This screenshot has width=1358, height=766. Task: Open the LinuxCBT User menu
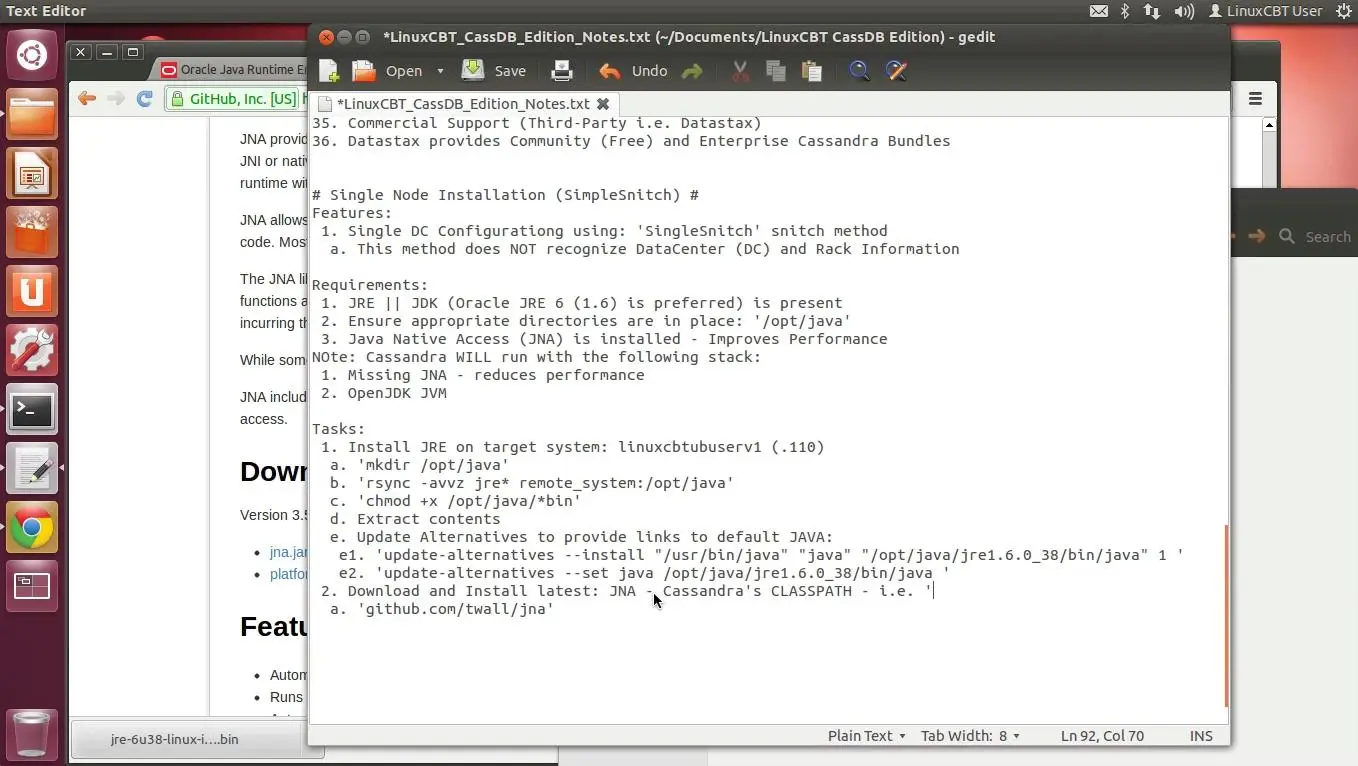1265,11
